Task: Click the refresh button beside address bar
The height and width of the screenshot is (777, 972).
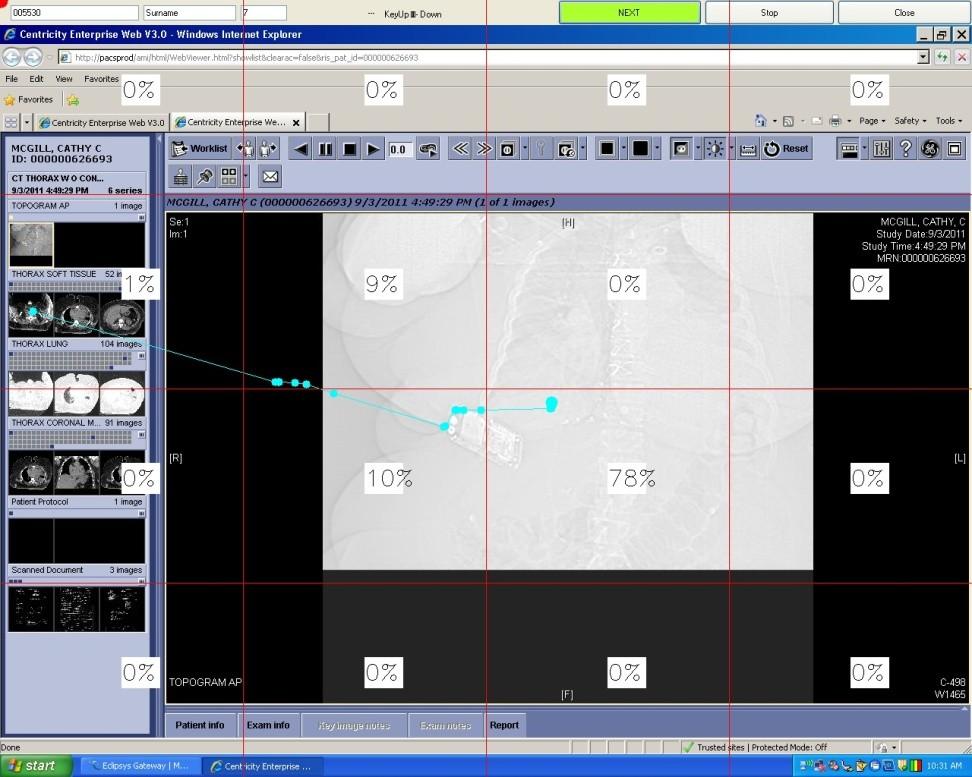Action: (942, 57)
